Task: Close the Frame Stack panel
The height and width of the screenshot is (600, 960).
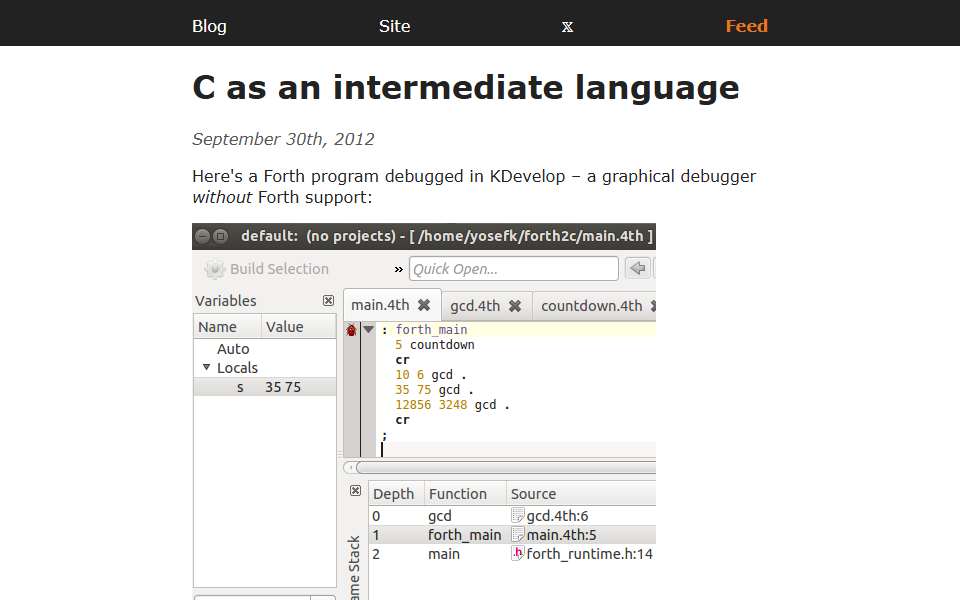Action: click(355, 491)
